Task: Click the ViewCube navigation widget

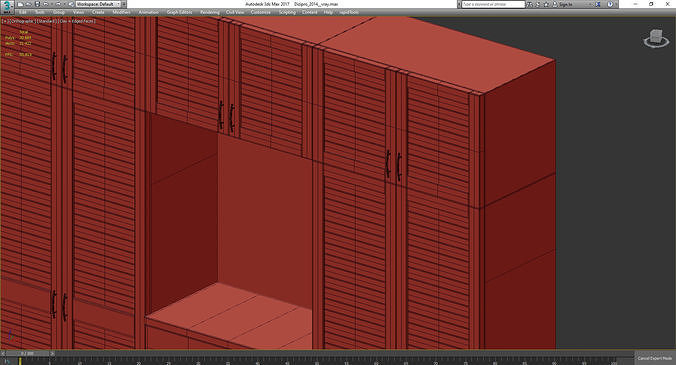Action: tap(656, 39)
